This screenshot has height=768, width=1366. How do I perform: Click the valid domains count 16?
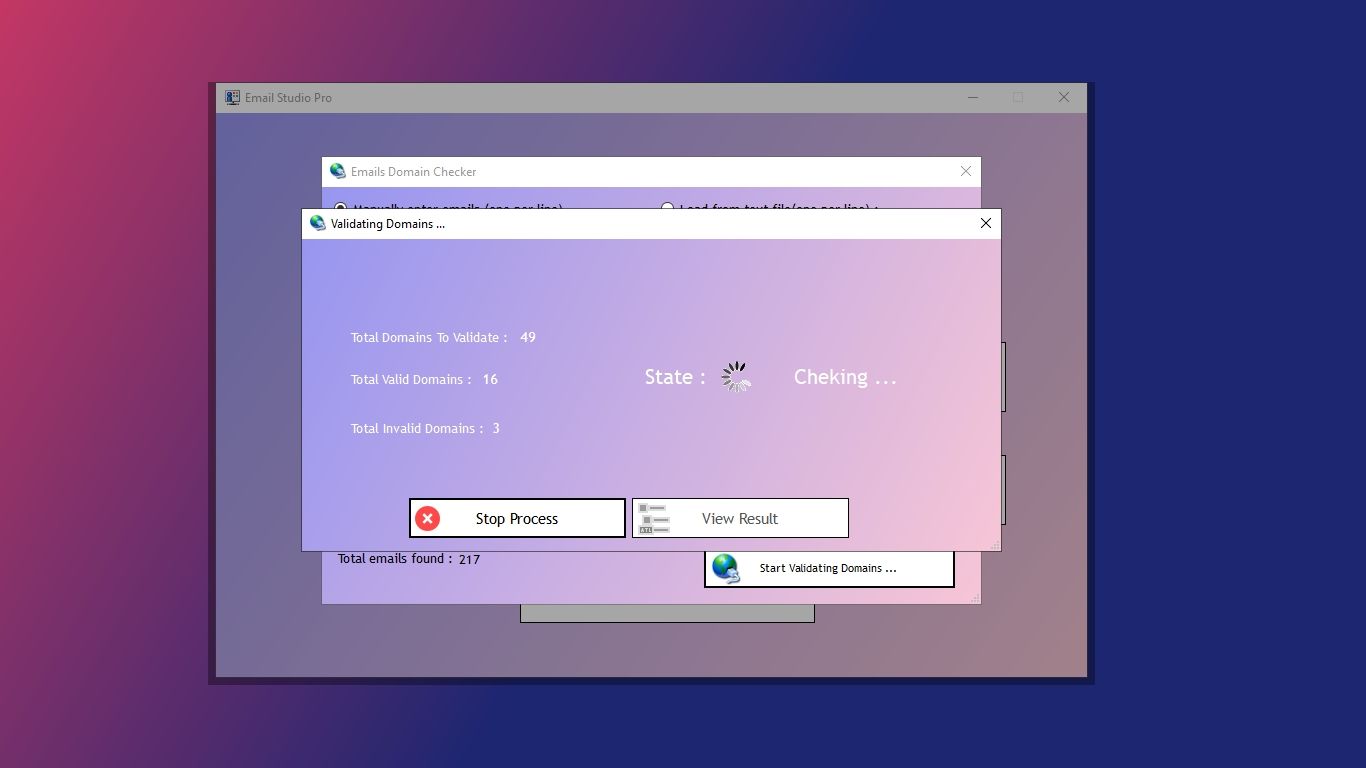tap(490, 380)
